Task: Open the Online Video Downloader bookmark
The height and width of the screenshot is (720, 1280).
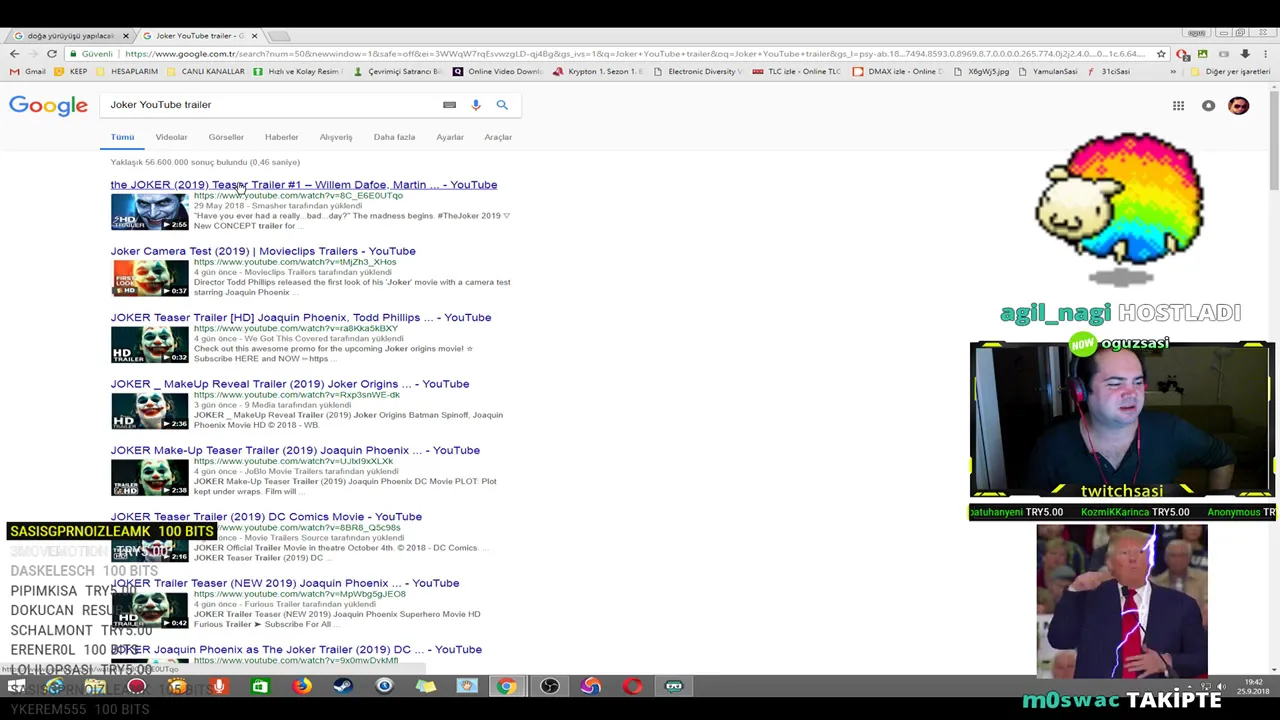Action: coord(497,71)
